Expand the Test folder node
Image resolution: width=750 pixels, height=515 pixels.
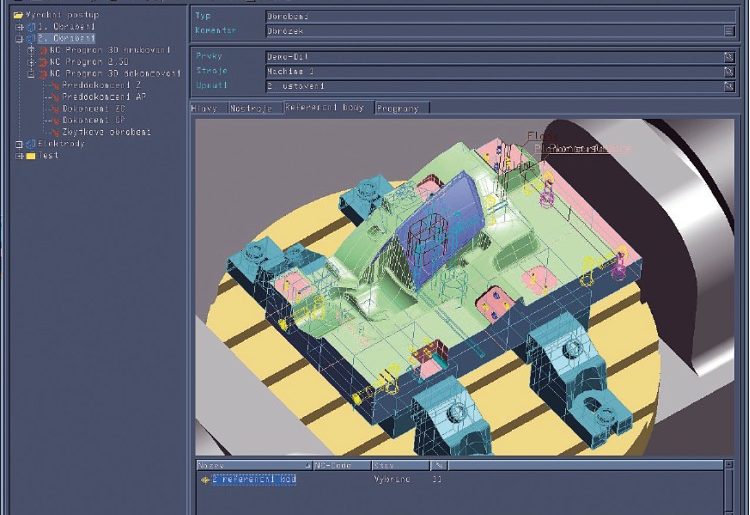click(18, 155)
